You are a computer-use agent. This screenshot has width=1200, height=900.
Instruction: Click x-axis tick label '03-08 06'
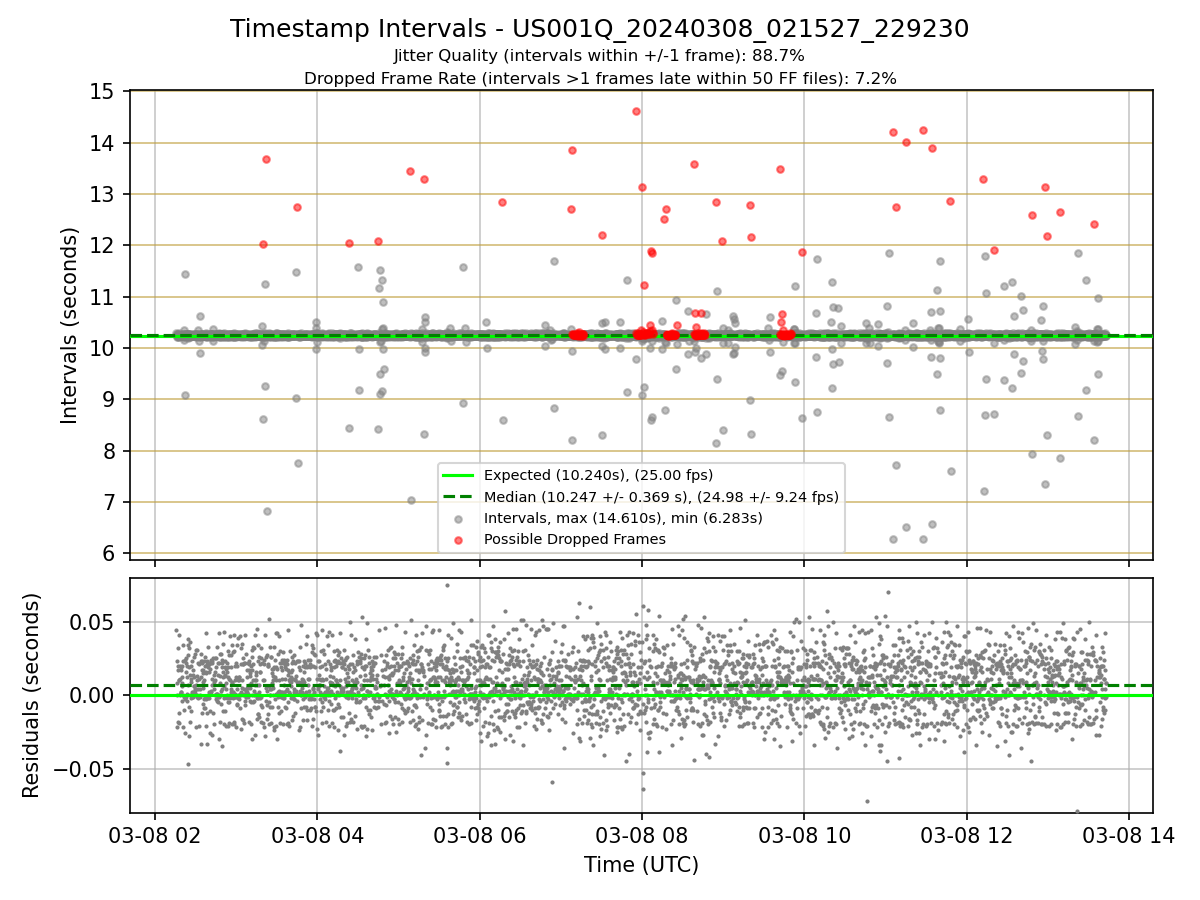479,835
